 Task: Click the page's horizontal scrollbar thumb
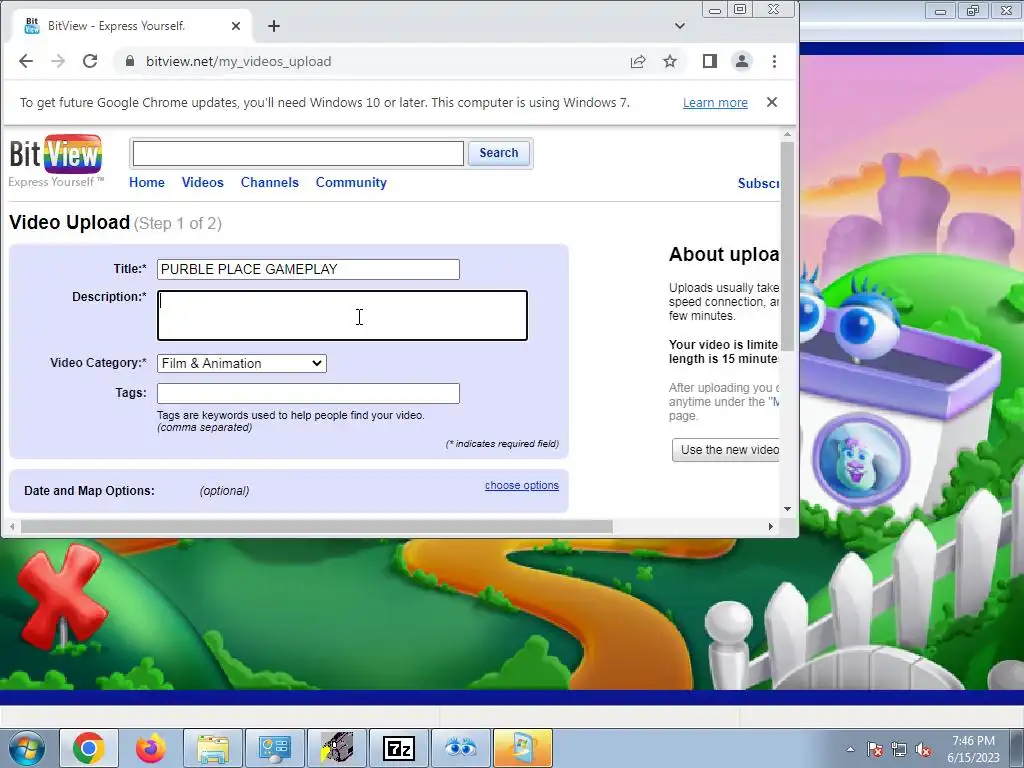click(x=317, y=526)
